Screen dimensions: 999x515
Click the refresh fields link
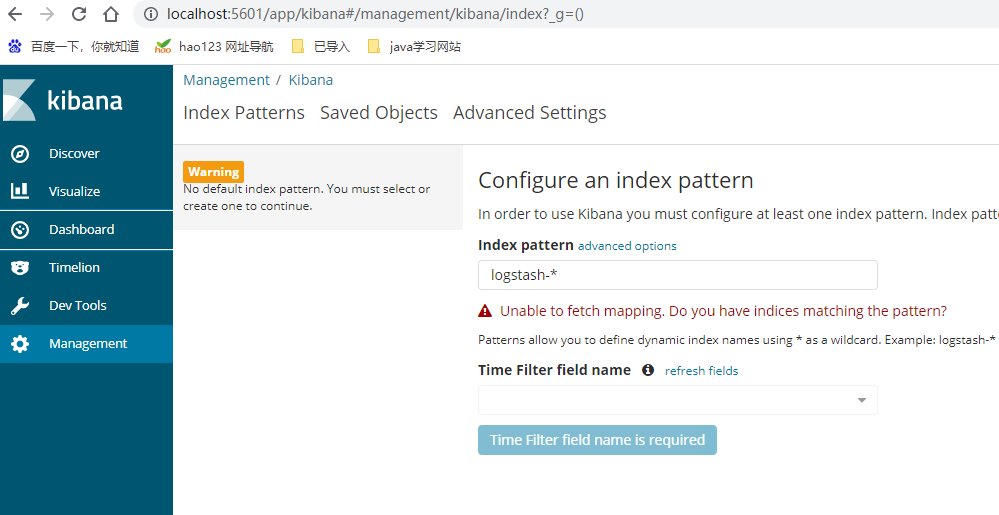point(701,370)
